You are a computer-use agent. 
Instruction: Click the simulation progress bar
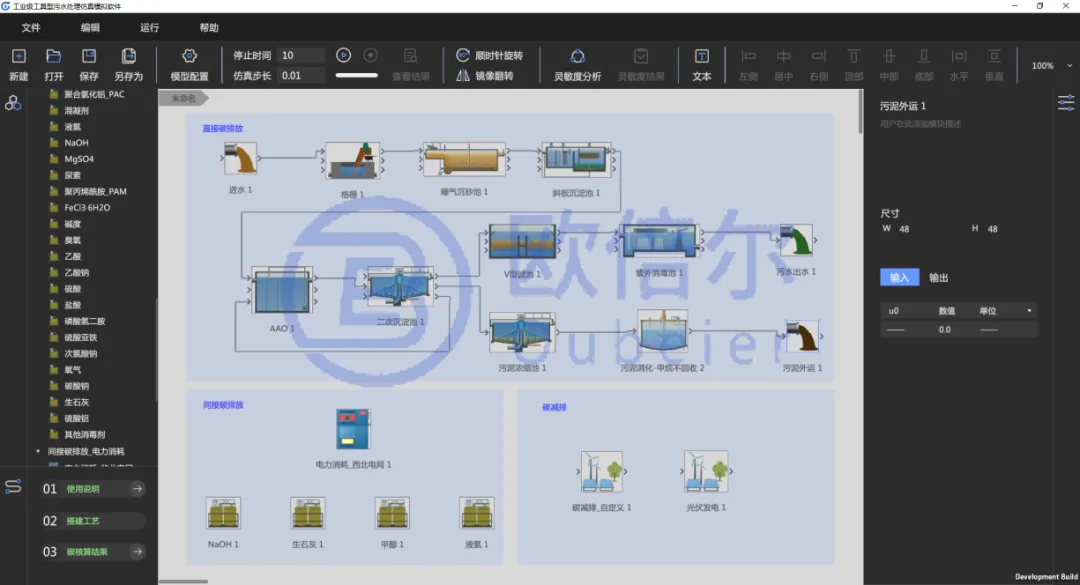click(x=357, y=75)
